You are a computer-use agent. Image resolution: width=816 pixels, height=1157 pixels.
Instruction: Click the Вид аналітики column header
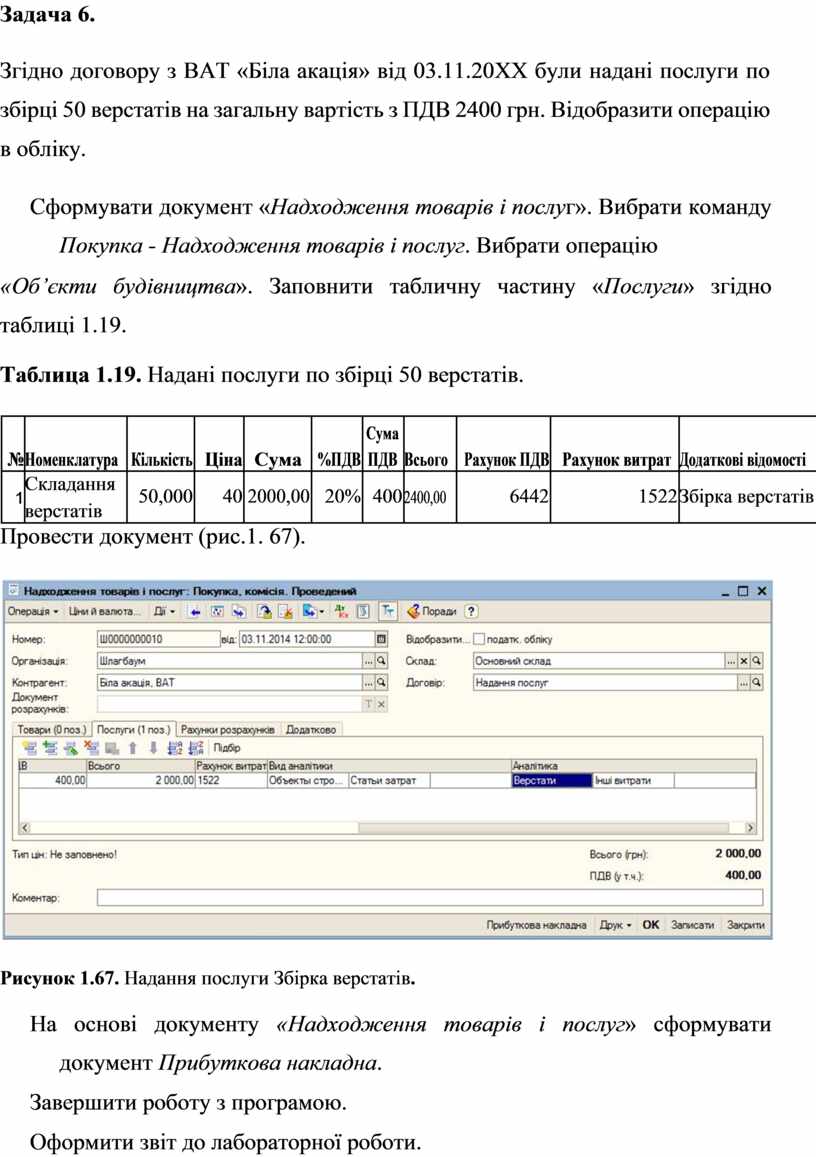(x=390, y=767)
